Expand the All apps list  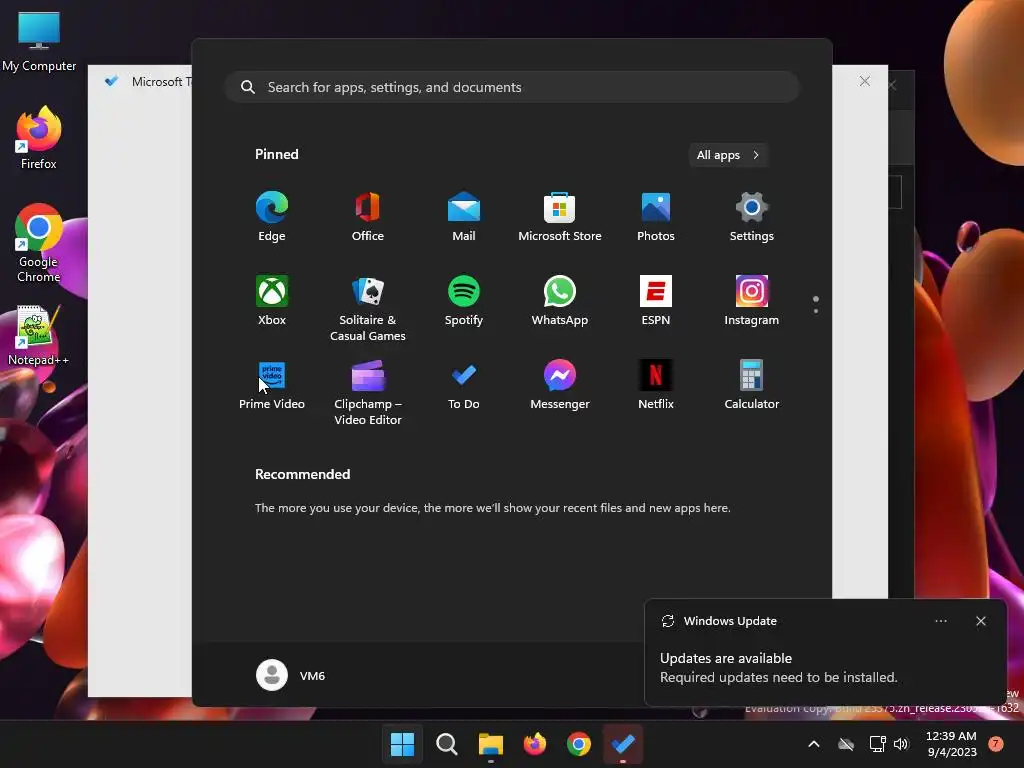(x=728, y=155)
